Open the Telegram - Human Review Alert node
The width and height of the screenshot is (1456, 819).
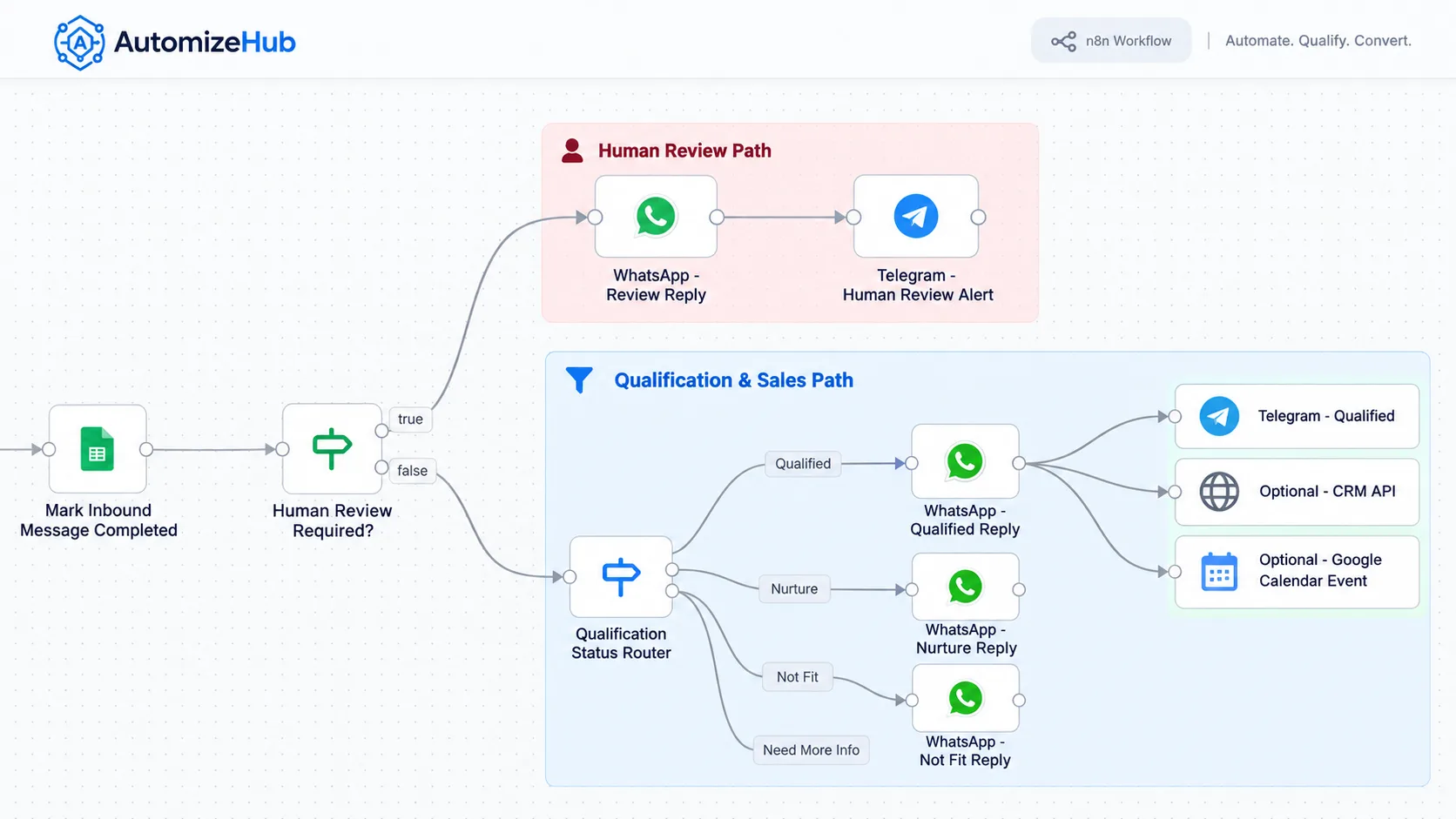(916, 217)
